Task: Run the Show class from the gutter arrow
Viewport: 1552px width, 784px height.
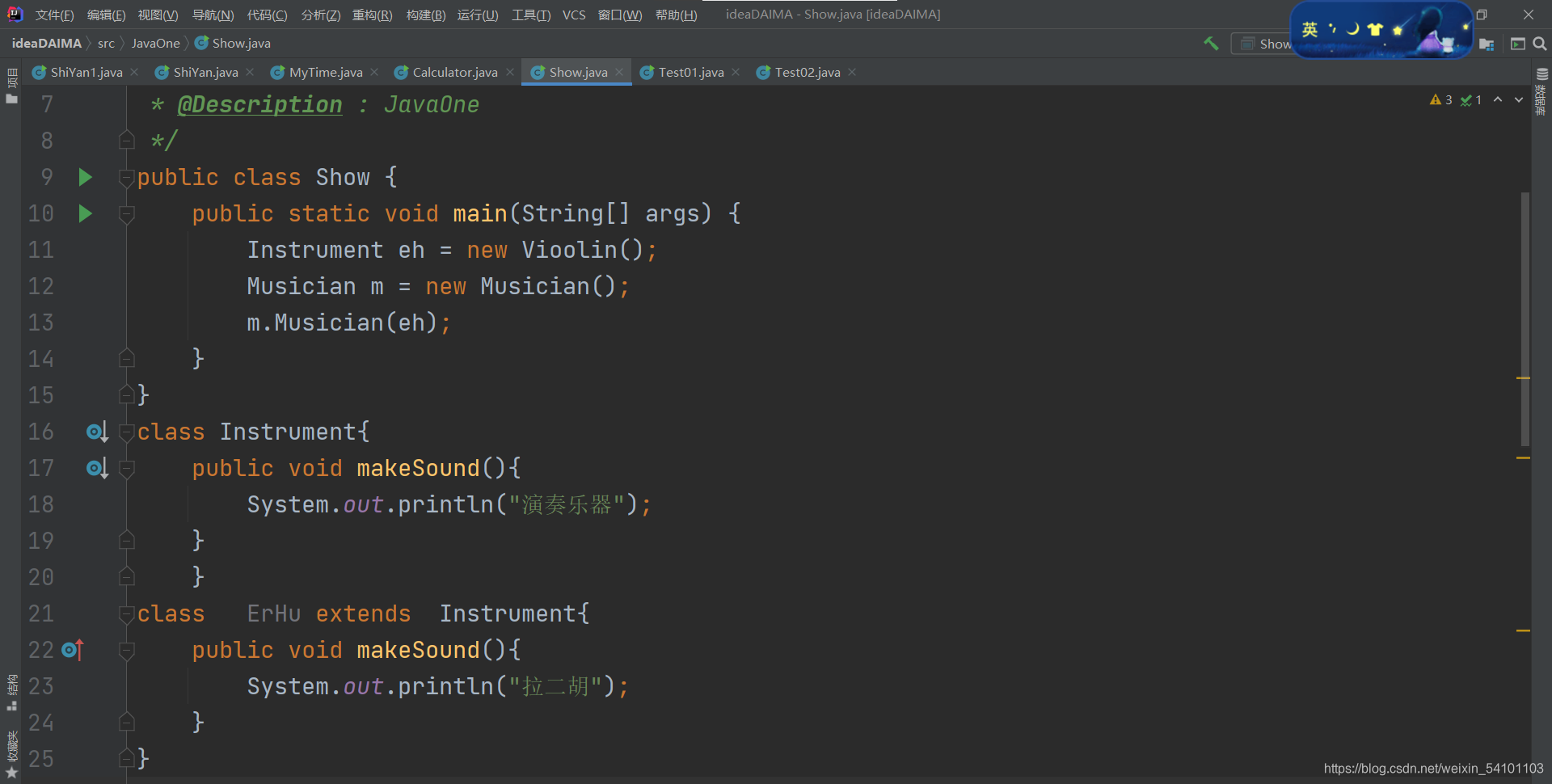Action: point(85,177)
